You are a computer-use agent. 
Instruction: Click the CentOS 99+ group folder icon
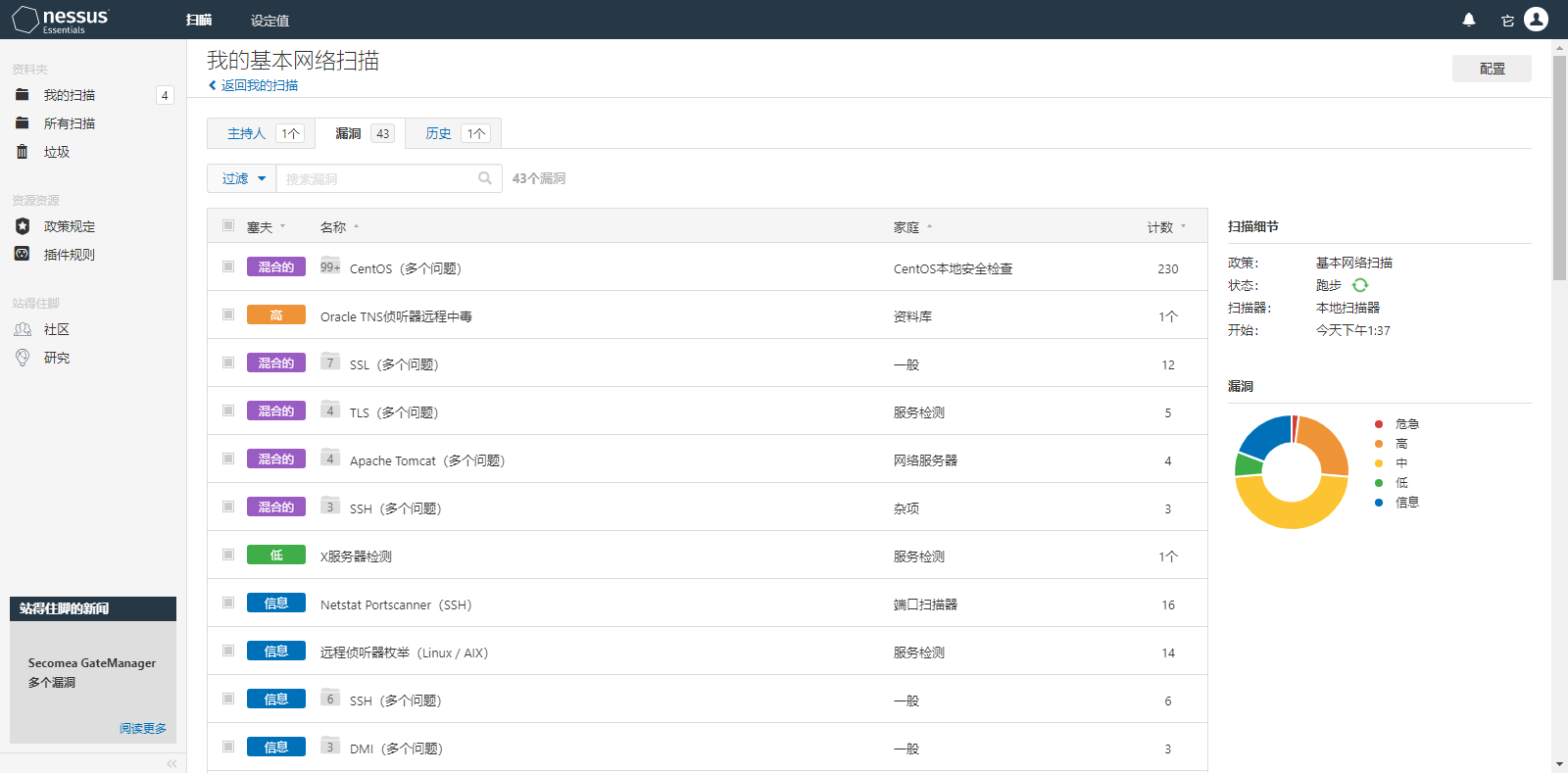coord(330,266)
